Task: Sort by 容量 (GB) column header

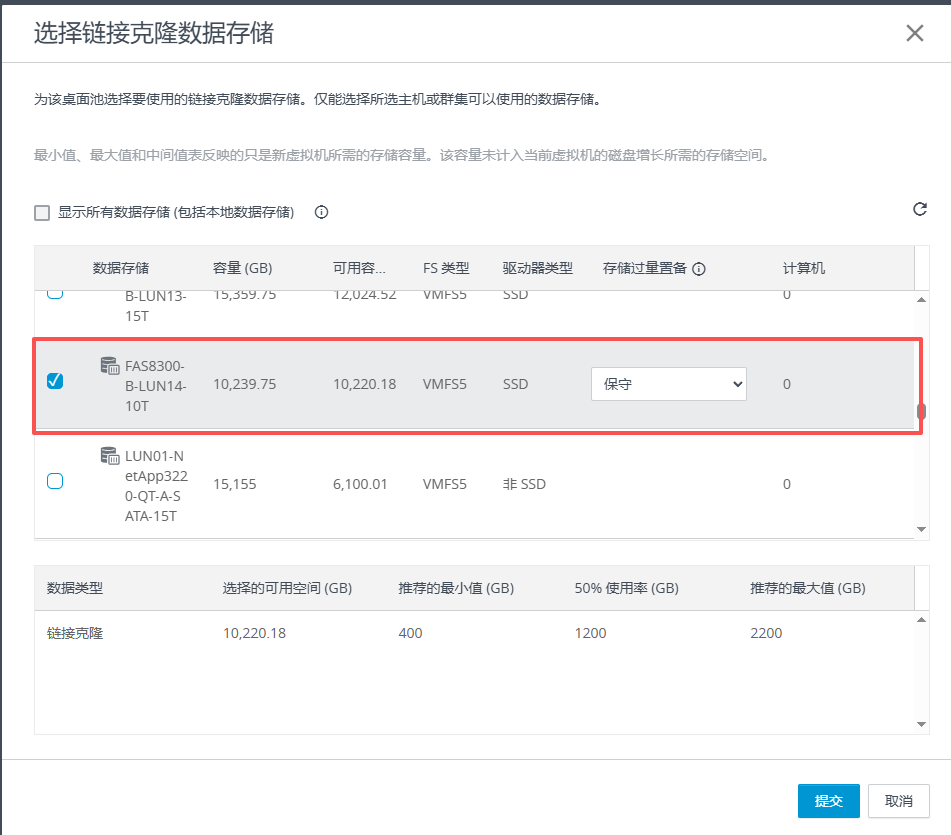Action: [242, 269]
